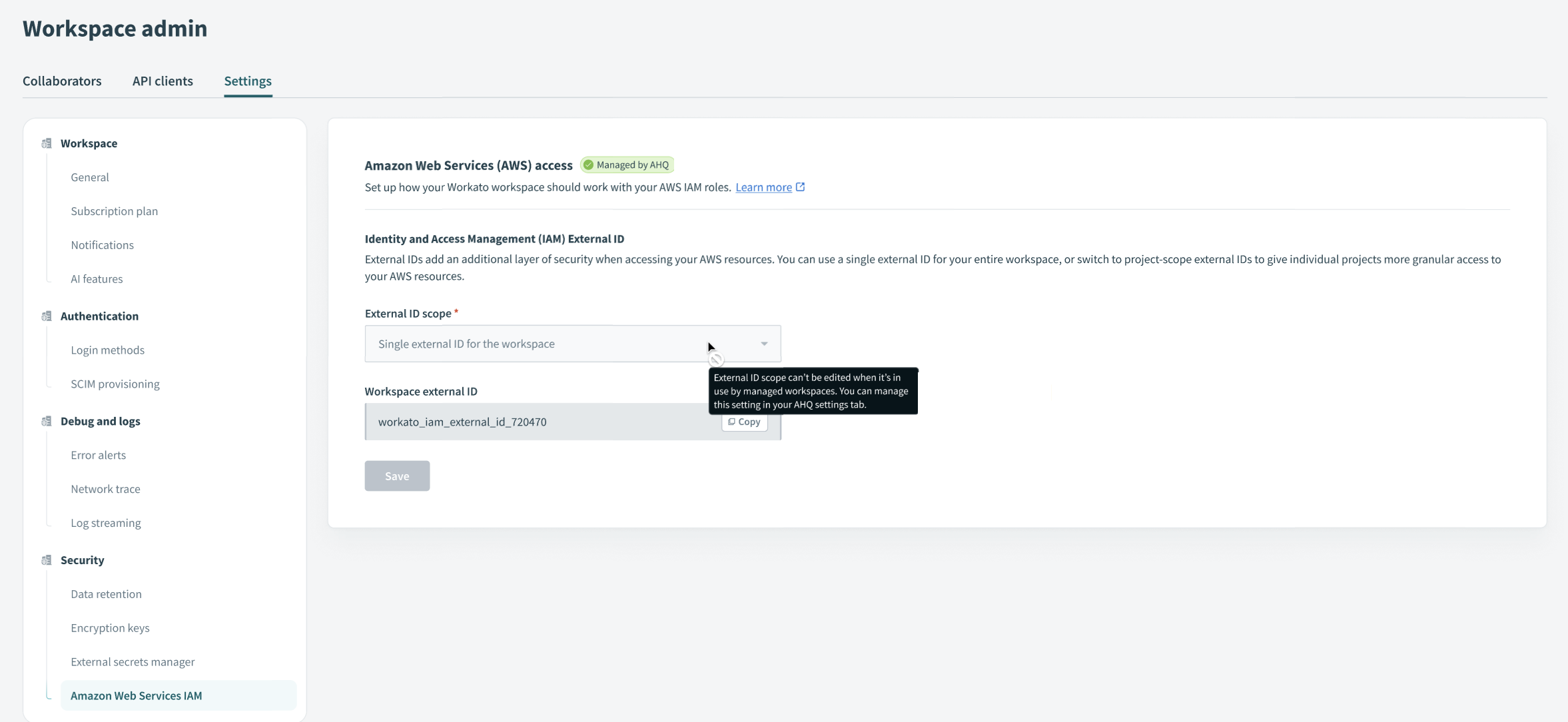Select External secrets manager in sidebar
1568x722 pixels.
point(133,662)
